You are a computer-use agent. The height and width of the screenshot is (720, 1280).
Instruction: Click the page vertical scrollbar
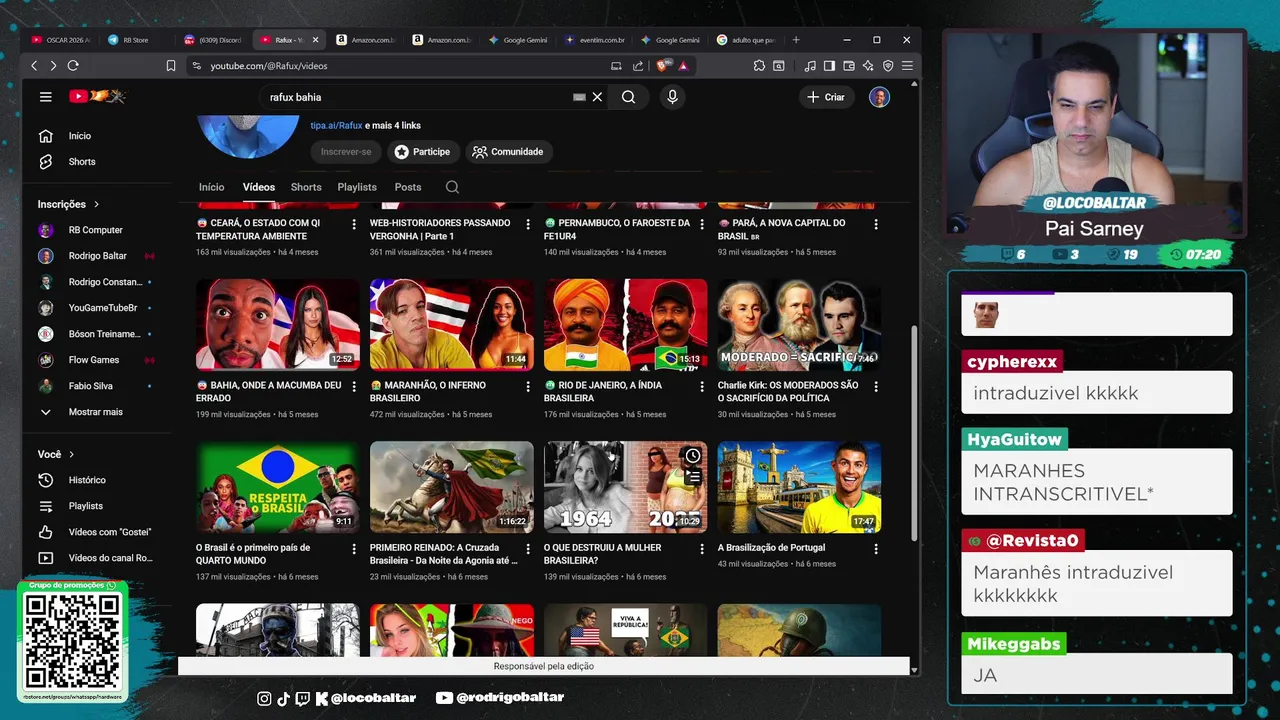[x=914, y=432]
